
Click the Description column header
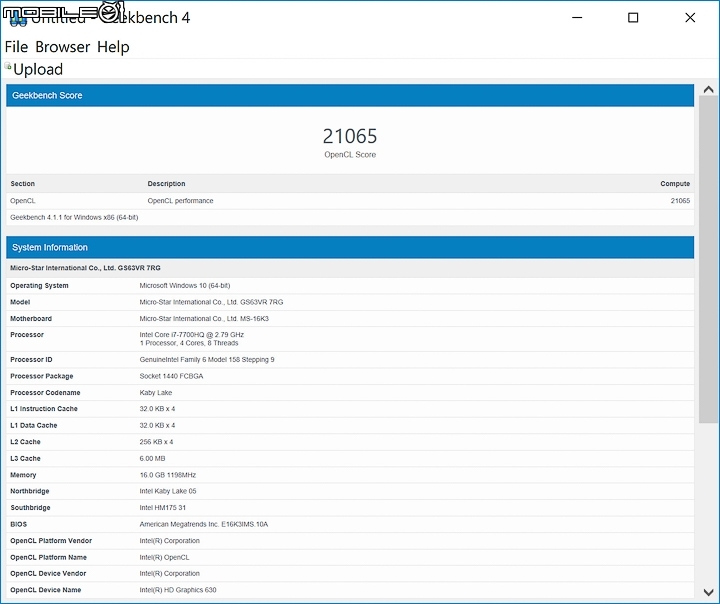pos(166,184)
